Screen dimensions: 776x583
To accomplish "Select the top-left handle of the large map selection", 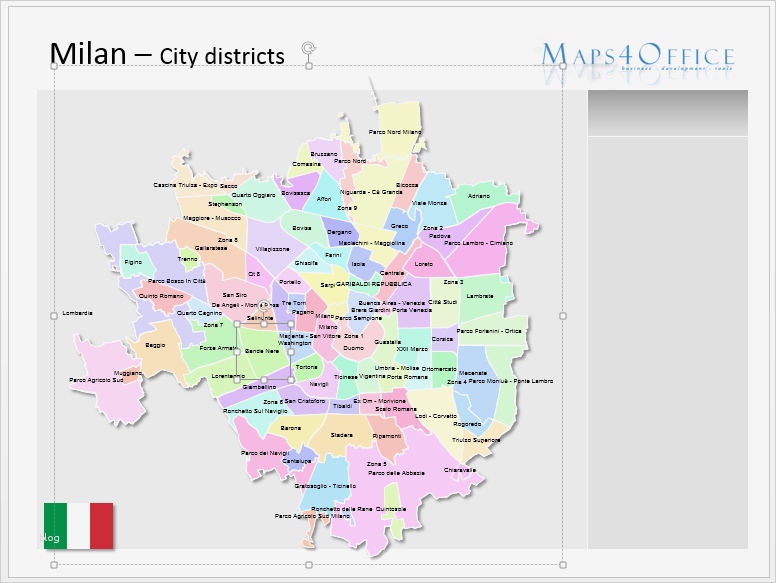I will pos(54,66).
